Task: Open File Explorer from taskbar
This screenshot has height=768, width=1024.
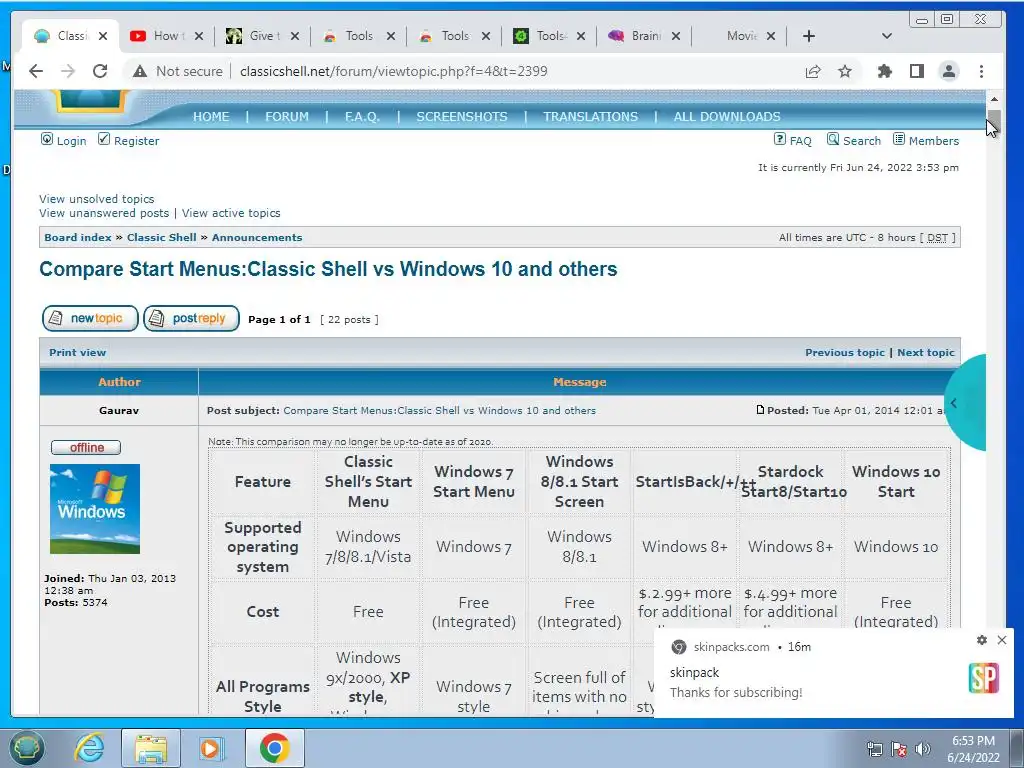Action: click(151, 748)
